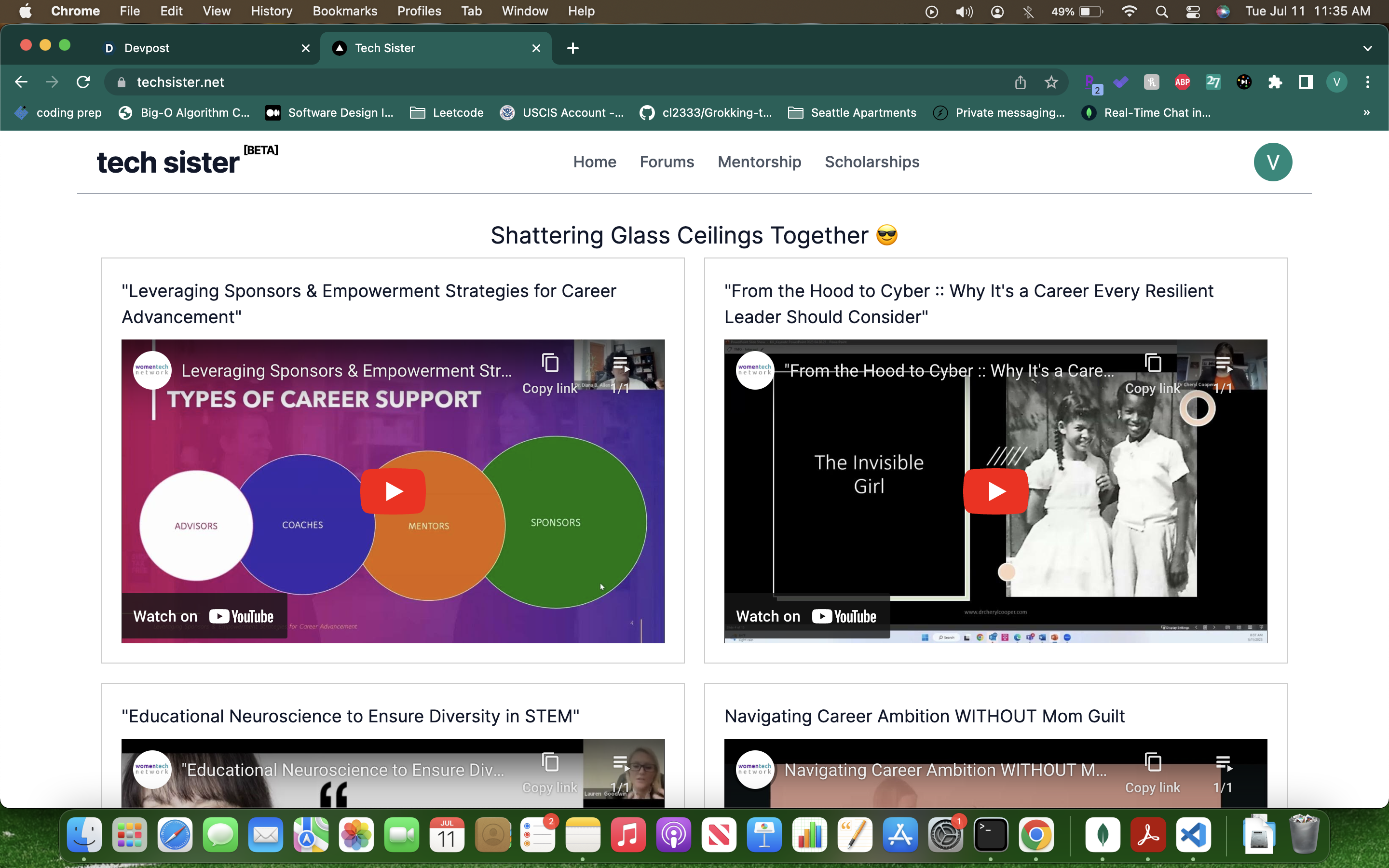Open the Bookmarks menu in menu bar
The height and width of the screenshot is (868, 1389).
tap(344, 12)
